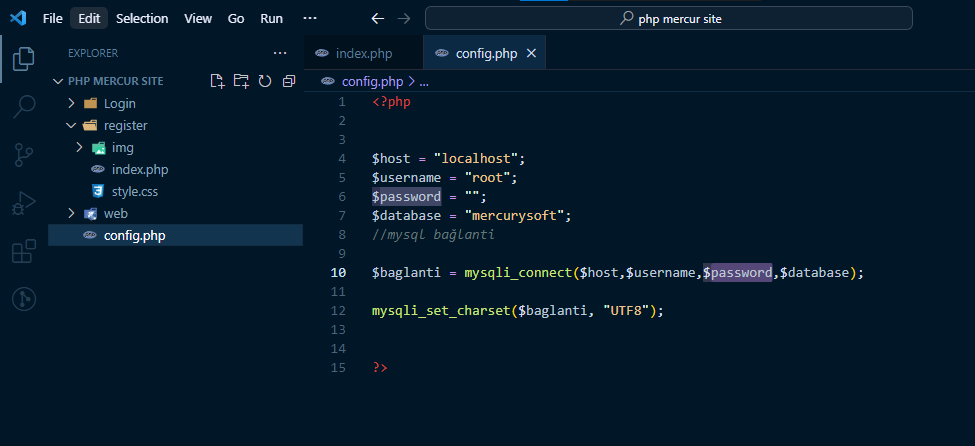Image resolution: width=975 pixels, height=446 pixels.
Task: Open Explorer views and more actions menu
Action: point(280,53)
